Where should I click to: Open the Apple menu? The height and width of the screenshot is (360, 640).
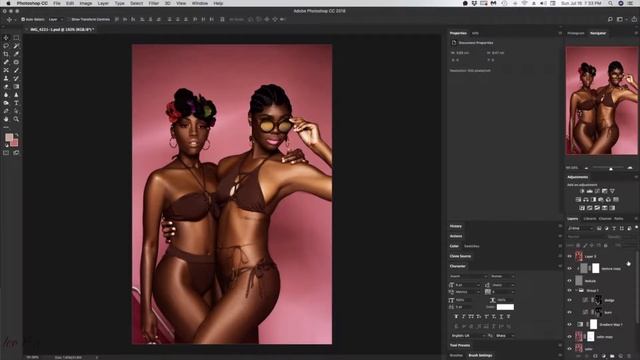pyautogui.click(x=8, y=3)
